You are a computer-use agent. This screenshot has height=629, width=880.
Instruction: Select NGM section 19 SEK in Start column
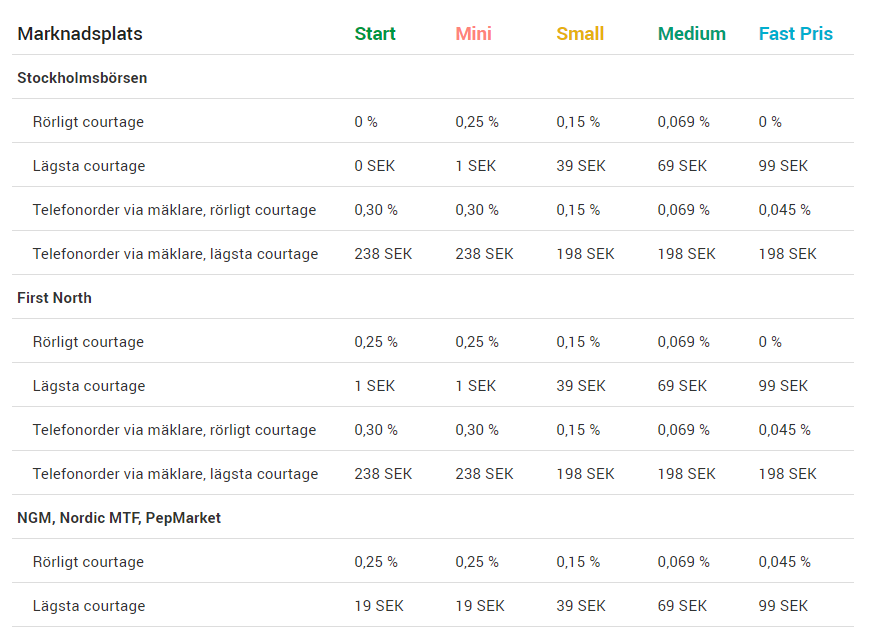point(378,606)
